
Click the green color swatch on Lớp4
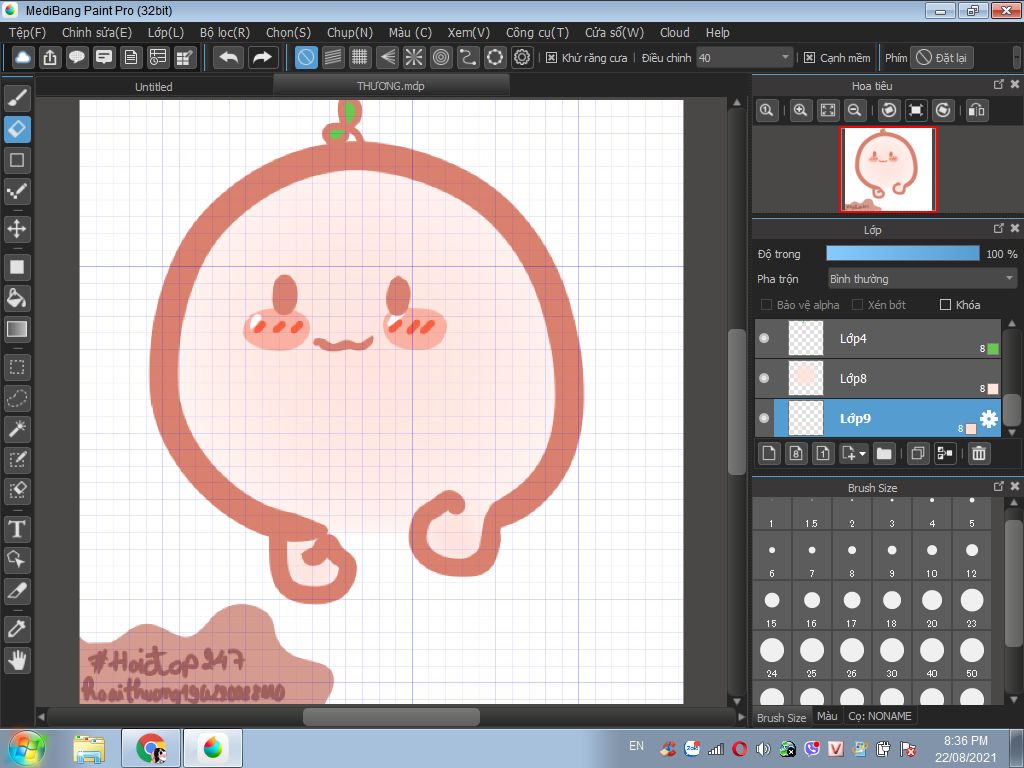993,349
